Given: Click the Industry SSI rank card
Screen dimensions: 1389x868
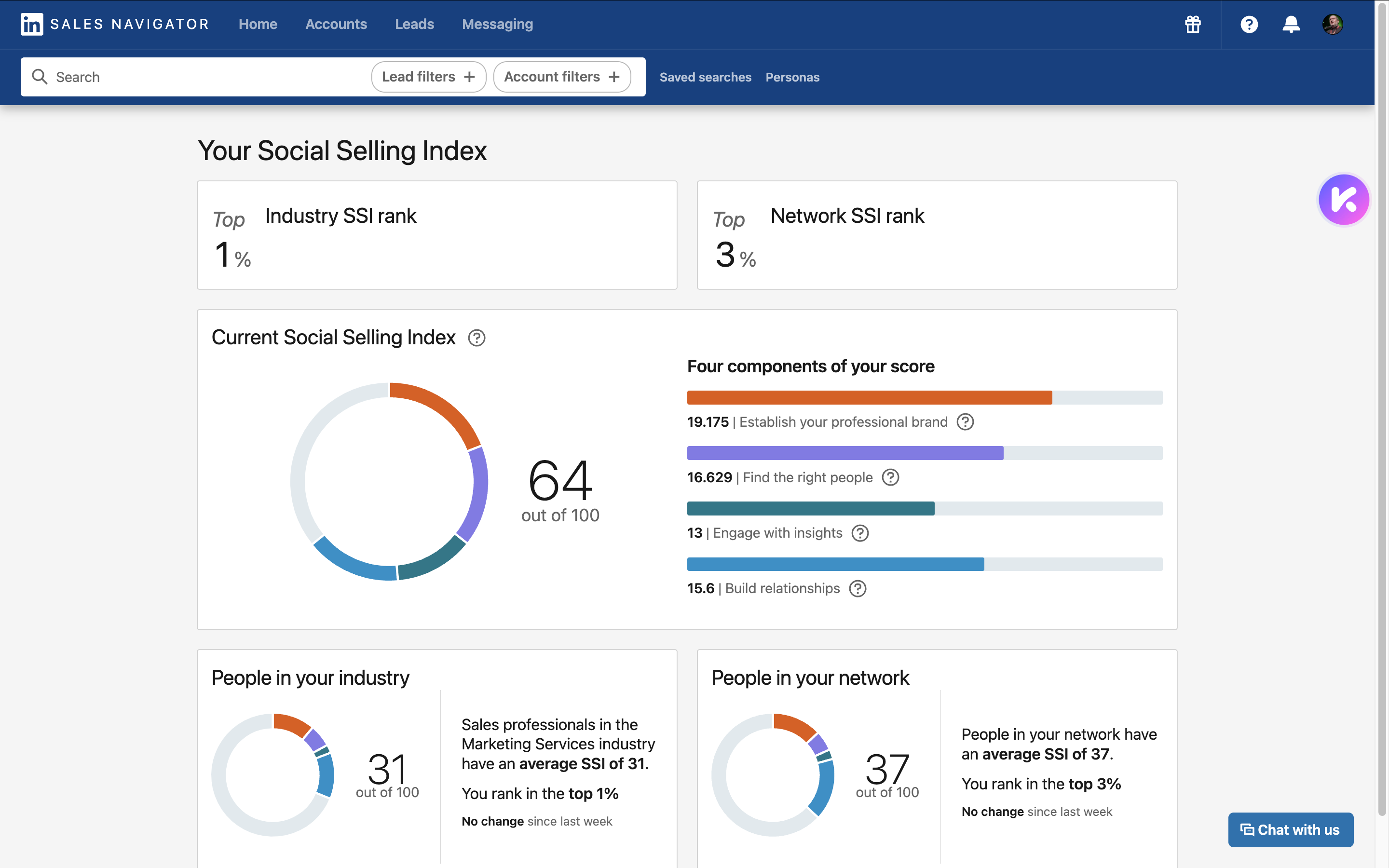Looking at the screenshot, I should [x=437, y=235].
